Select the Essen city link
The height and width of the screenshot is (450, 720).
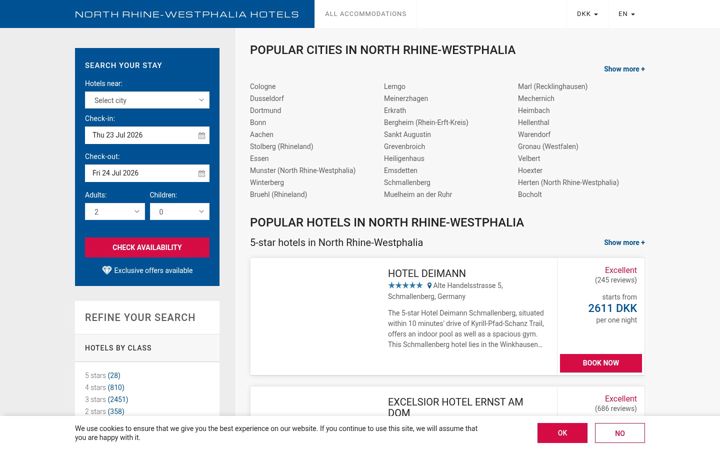(259, 158)
